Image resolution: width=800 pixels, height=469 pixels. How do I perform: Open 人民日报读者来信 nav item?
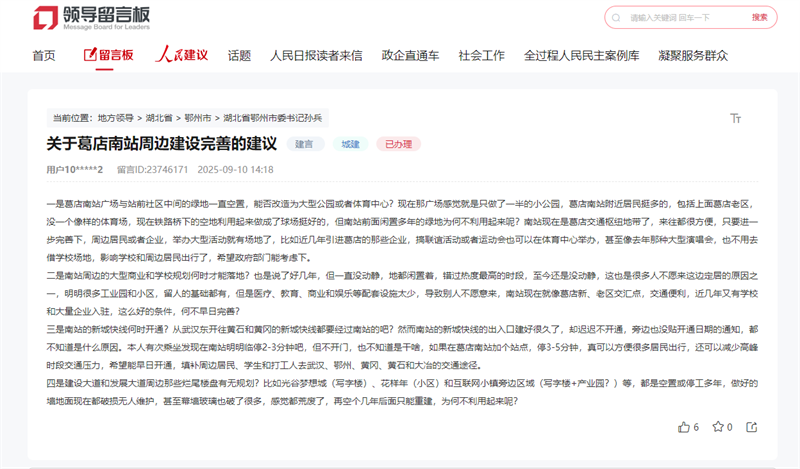click(316, 56)
